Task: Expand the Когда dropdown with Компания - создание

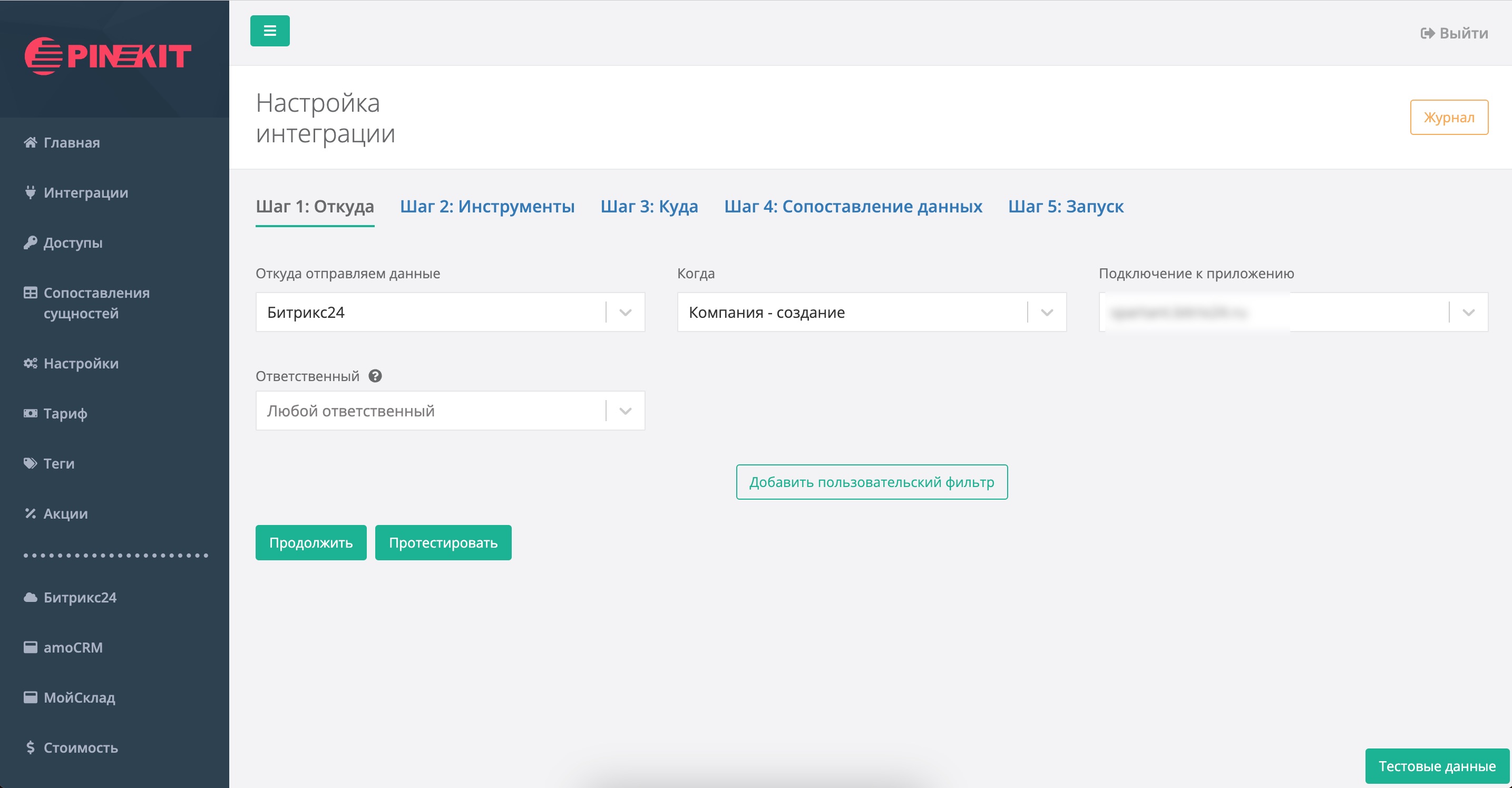Action: (871, 312)
